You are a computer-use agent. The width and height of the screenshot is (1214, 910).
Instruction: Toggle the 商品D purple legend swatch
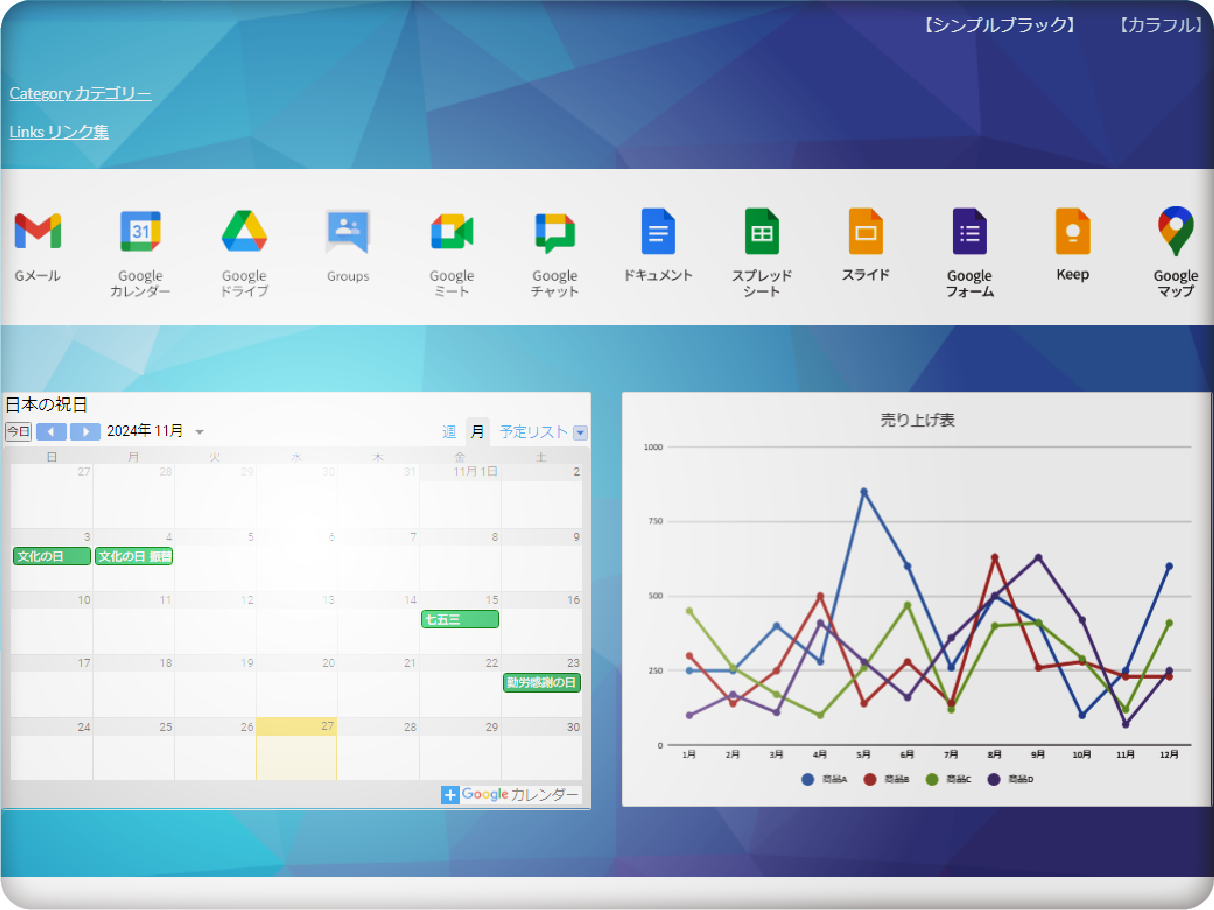pos(994,779)
